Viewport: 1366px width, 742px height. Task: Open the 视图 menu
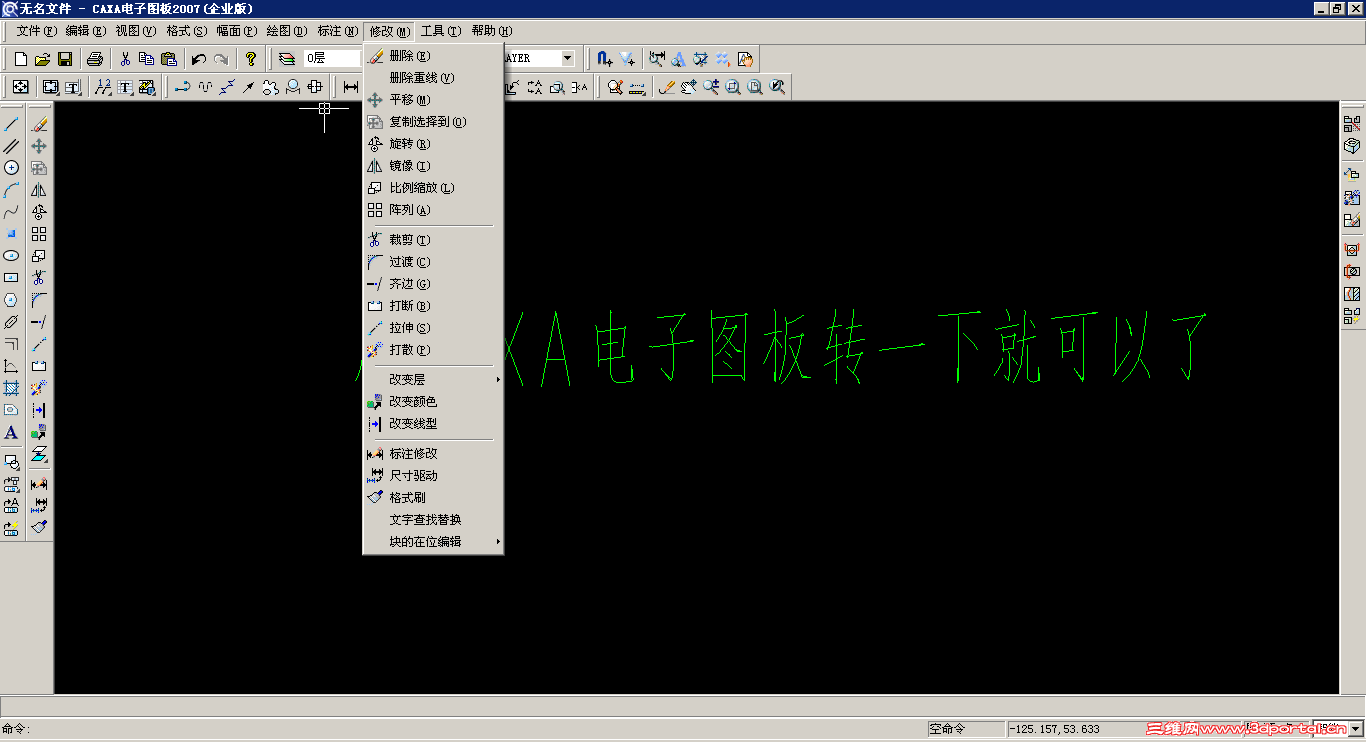pos(136,31)
